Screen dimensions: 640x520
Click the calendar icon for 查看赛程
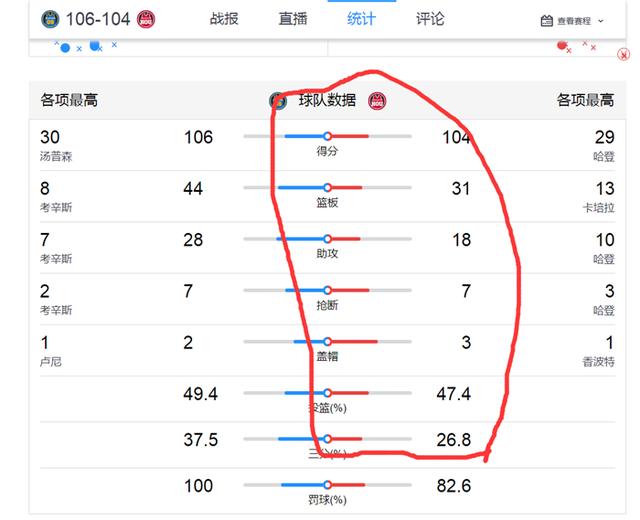point(547,21)
